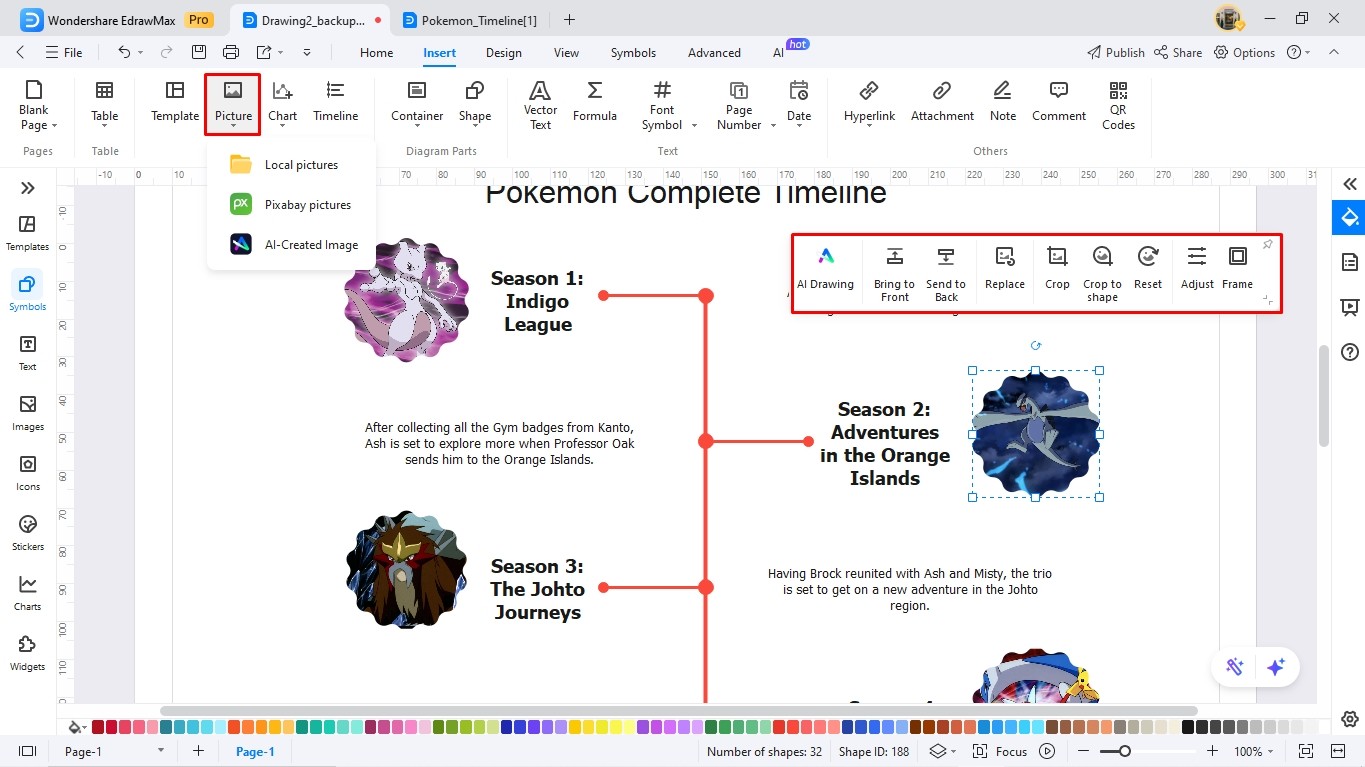Screen dimensions: 1365x767
Task: Choose AI-Created Image option
Action: [x=291, y=245]
